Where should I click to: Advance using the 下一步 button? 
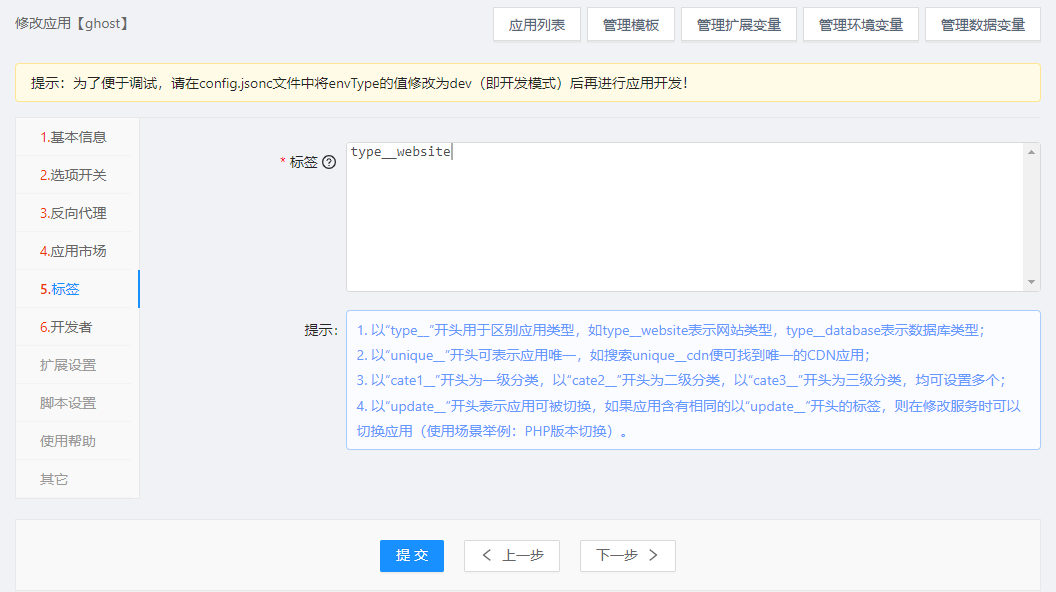pyautogui.click(x=627, y=556)
